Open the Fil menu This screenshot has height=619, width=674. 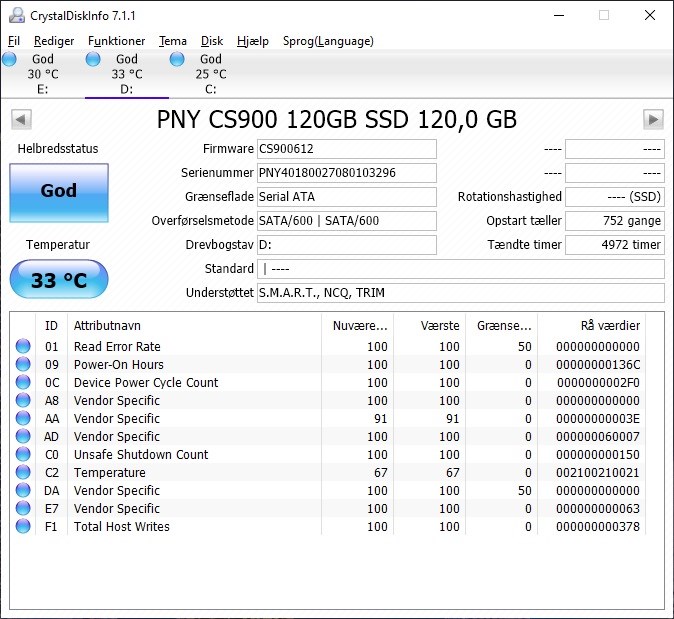click(14, 41)
